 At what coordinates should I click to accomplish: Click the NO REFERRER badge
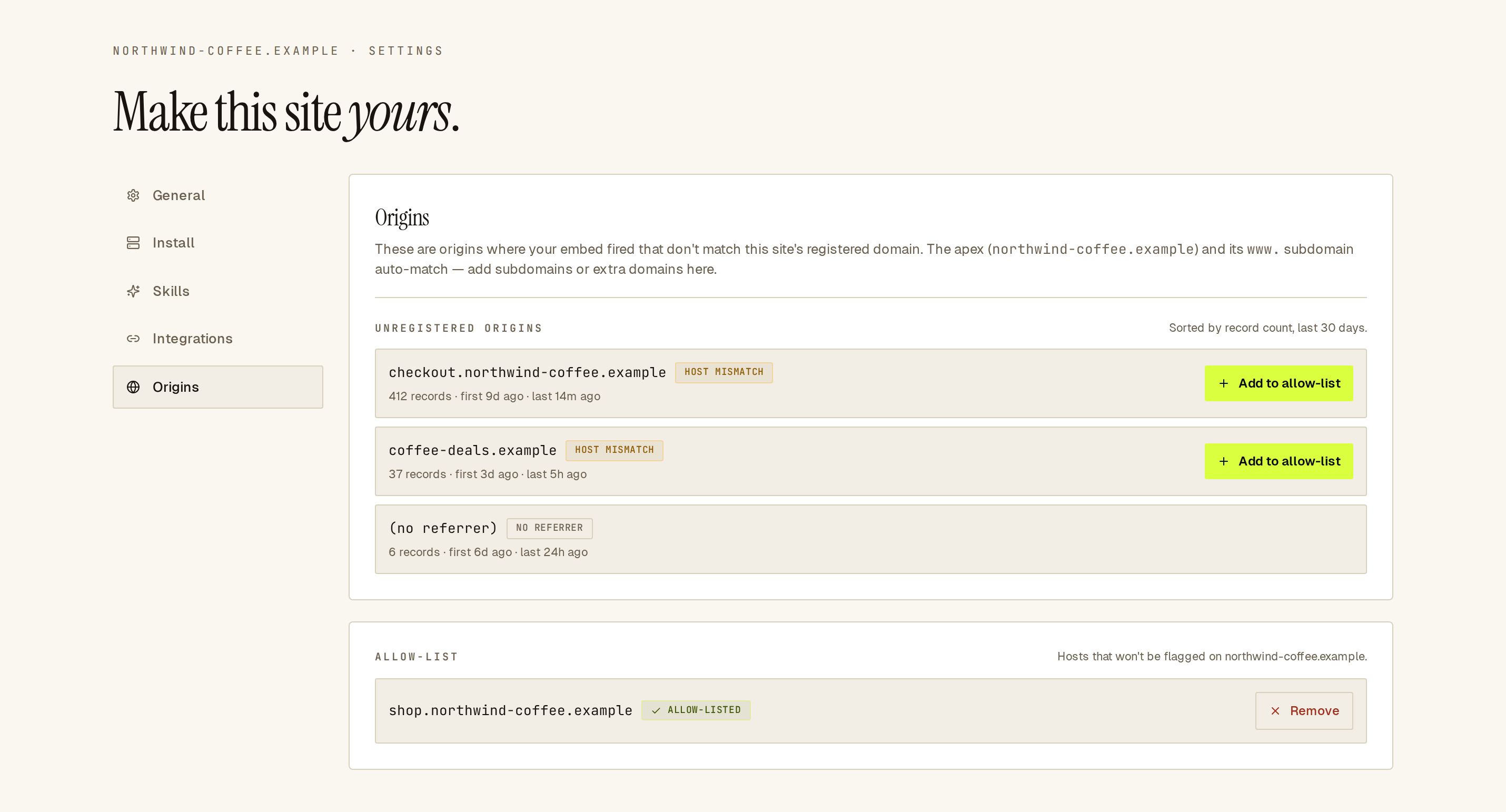pos(549,528)
